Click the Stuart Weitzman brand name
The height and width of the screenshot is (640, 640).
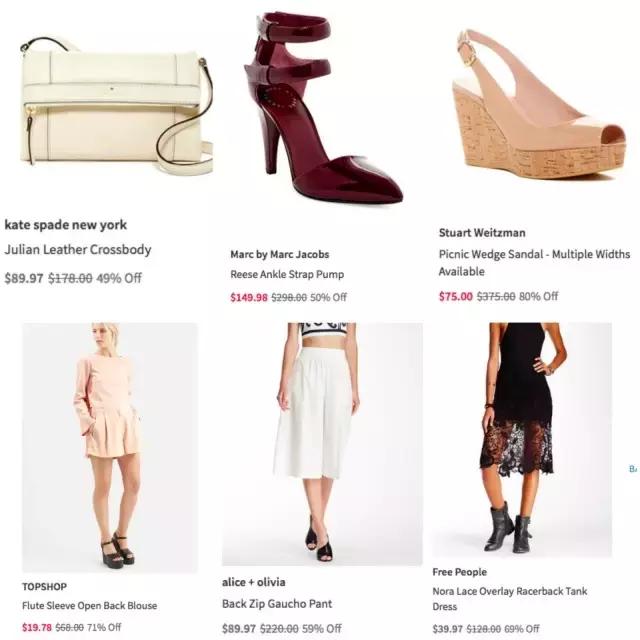point(482,233)
